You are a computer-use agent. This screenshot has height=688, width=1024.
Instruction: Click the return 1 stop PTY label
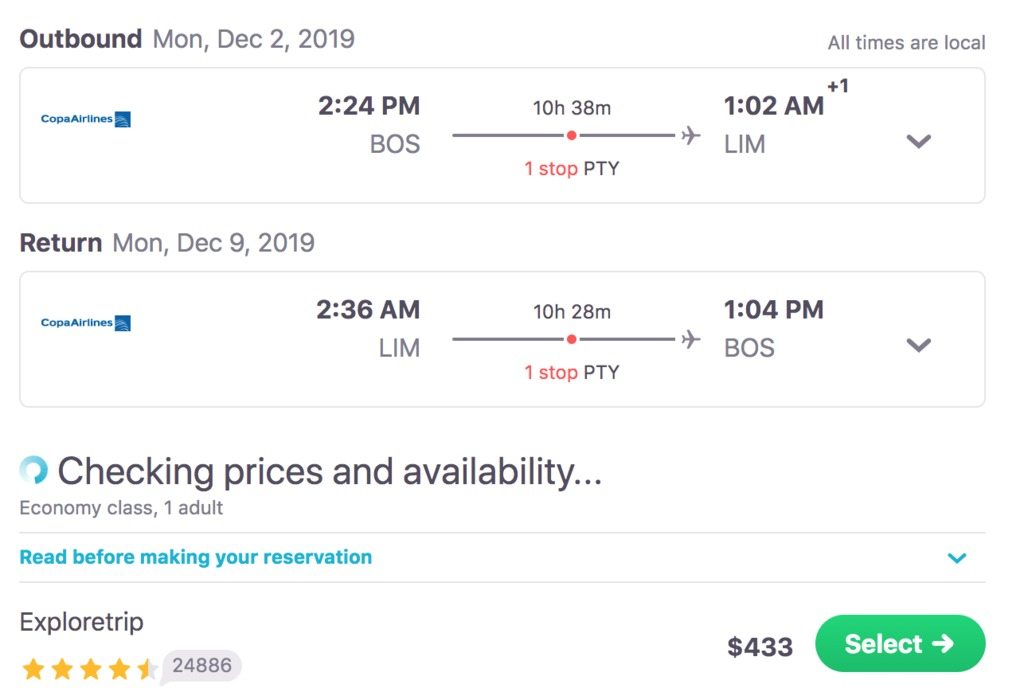[x=571, y=372]
